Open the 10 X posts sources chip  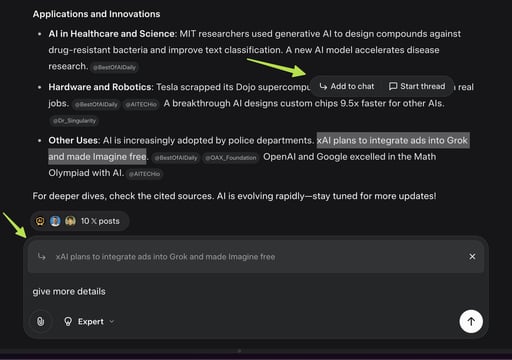point(80,221)
